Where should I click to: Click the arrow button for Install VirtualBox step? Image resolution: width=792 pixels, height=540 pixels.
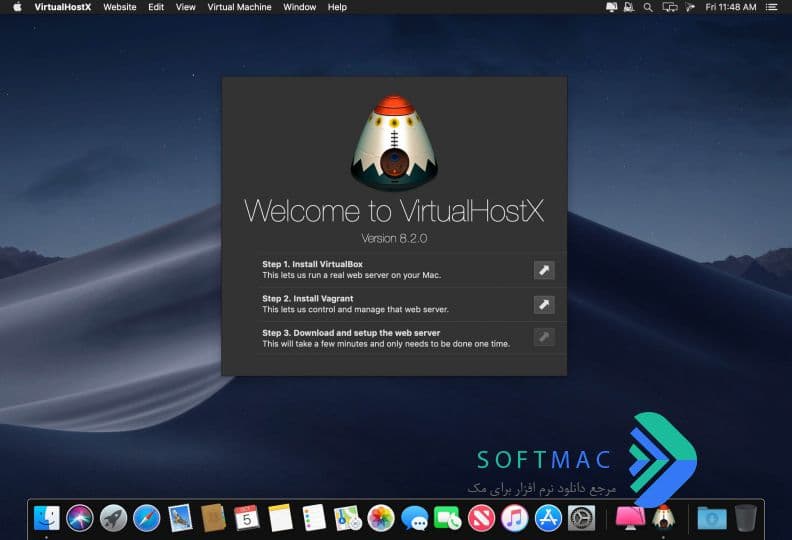(544, 270)
